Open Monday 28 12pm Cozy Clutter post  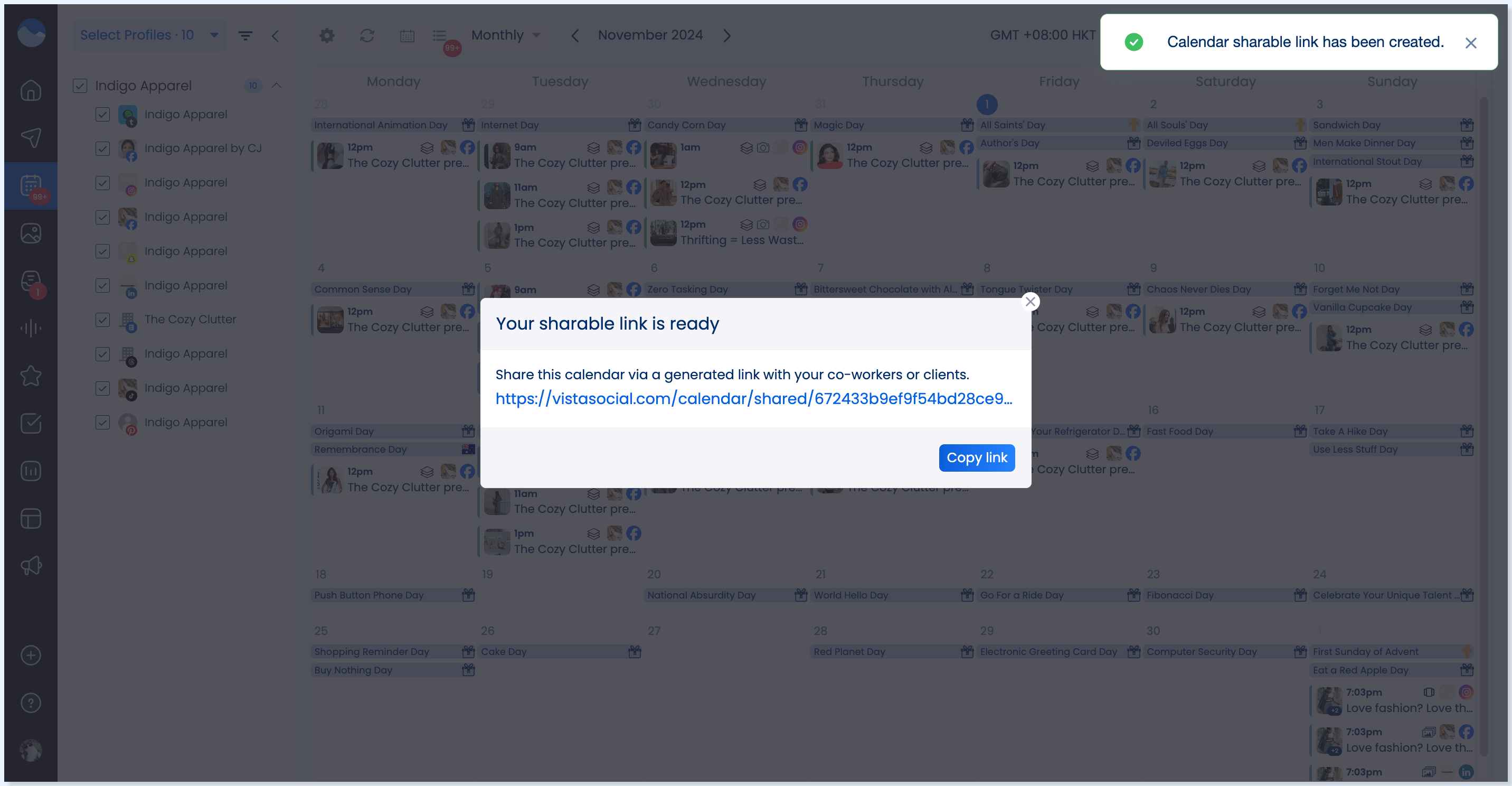point(394,156)
